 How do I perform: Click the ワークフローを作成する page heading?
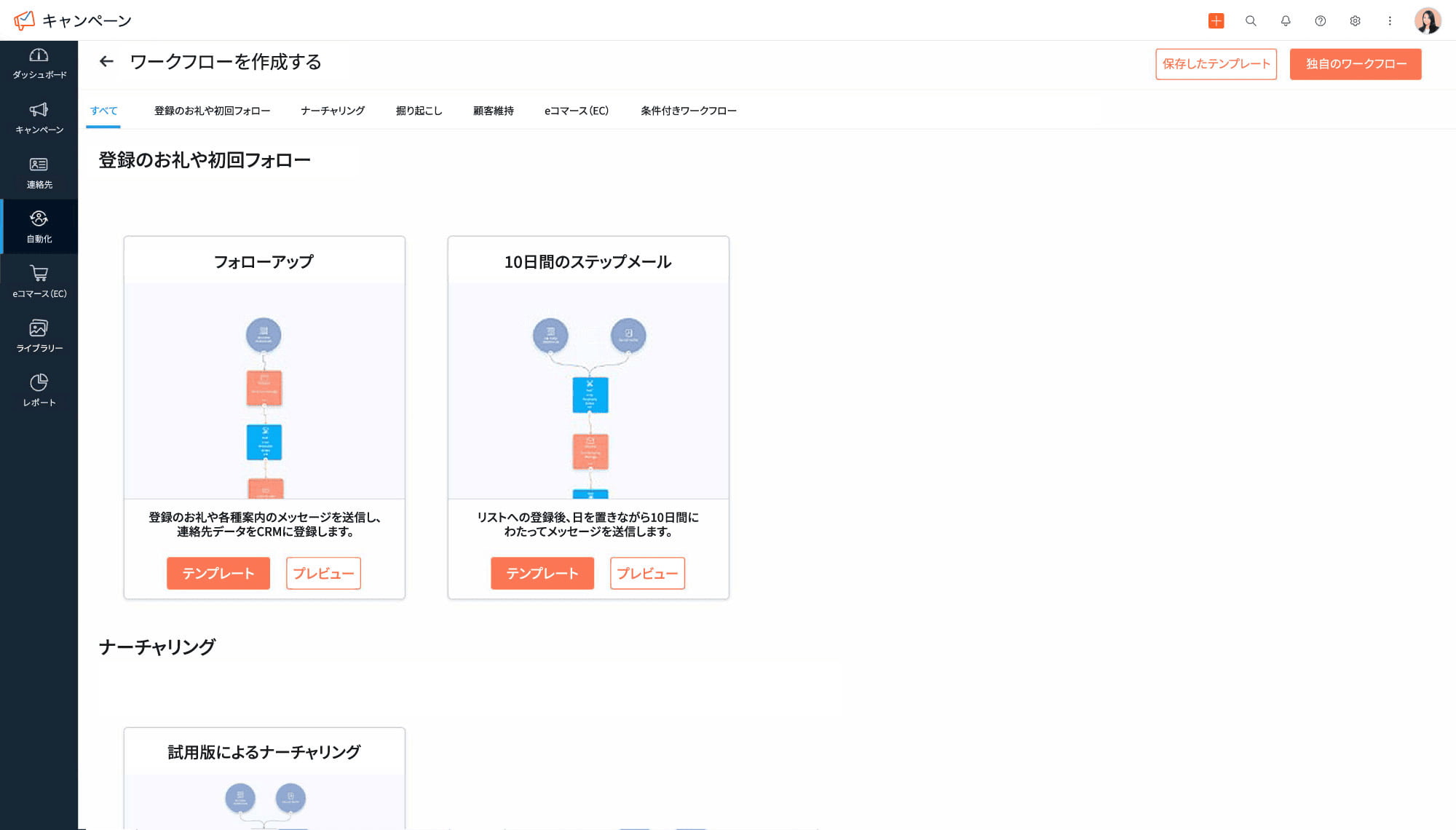click(226, 62)
